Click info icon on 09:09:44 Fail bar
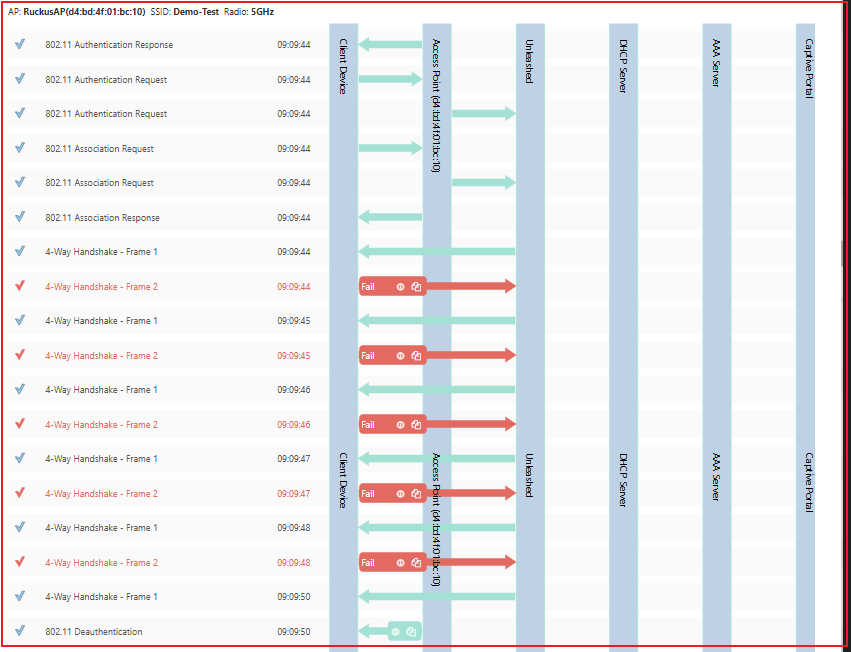This screenshot has width=851, height=652. pyautogui.click(x=400, y=287)
